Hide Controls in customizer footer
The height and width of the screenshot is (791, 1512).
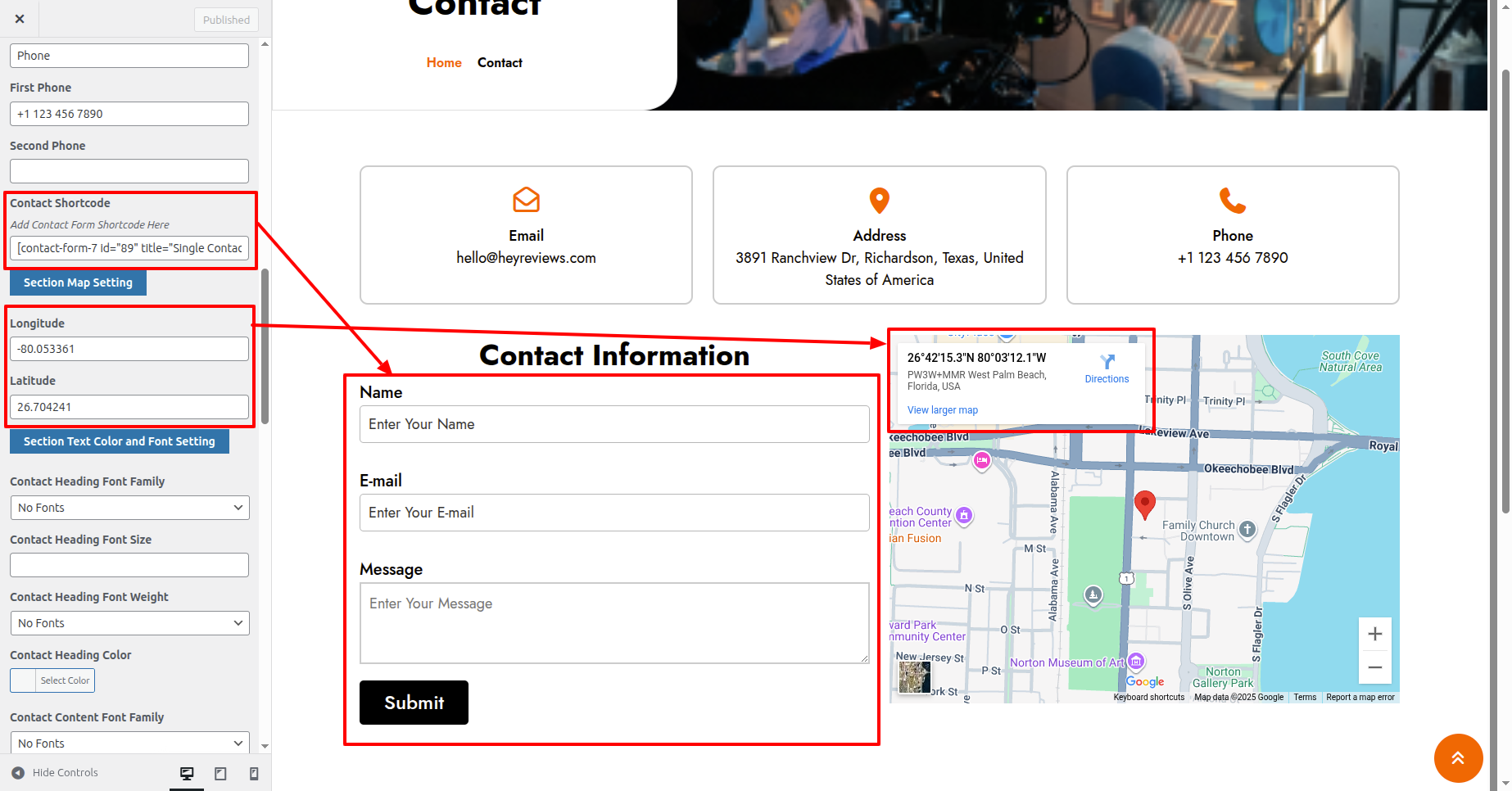(55, 772)
